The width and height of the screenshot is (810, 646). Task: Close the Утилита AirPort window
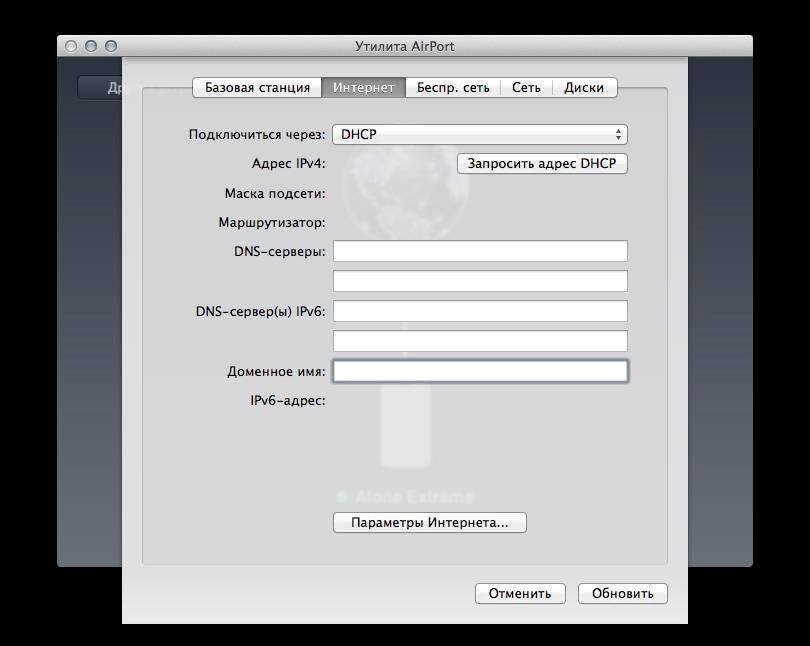(71, 46)
